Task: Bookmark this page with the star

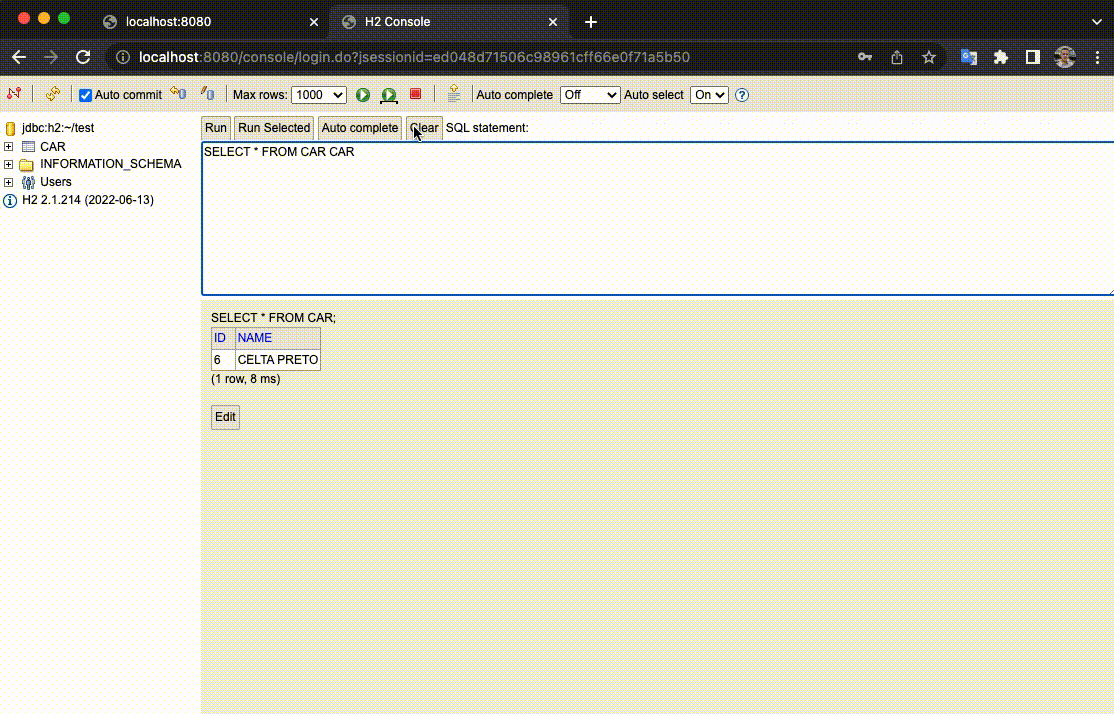Action: (929, 57)
